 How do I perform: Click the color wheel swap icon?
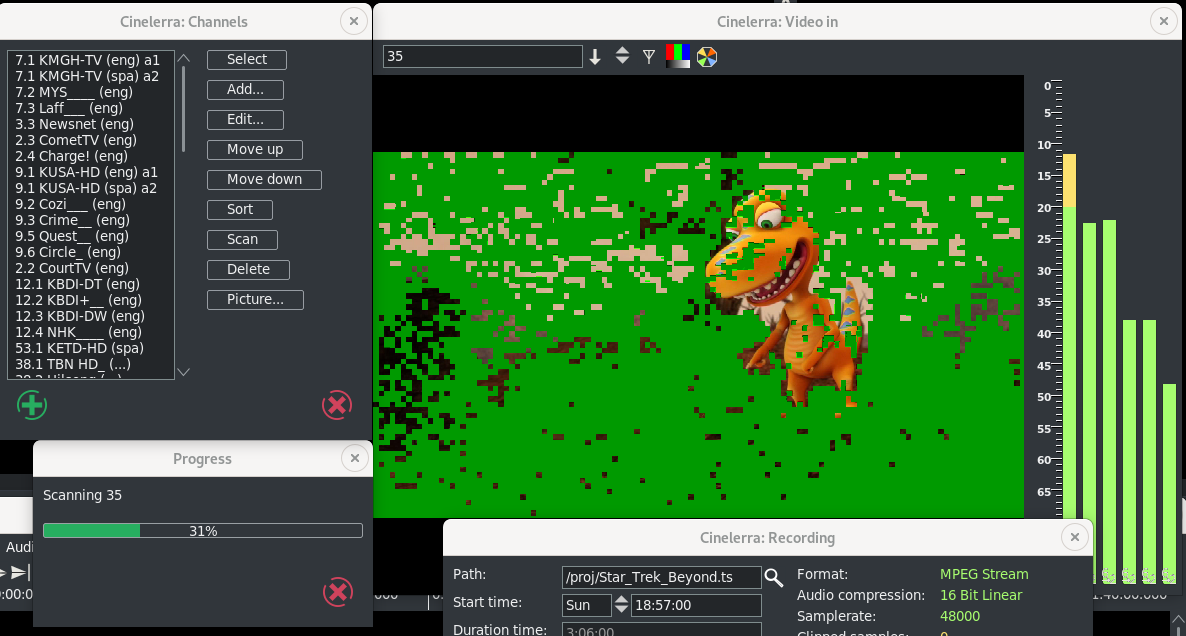[707, 57]
